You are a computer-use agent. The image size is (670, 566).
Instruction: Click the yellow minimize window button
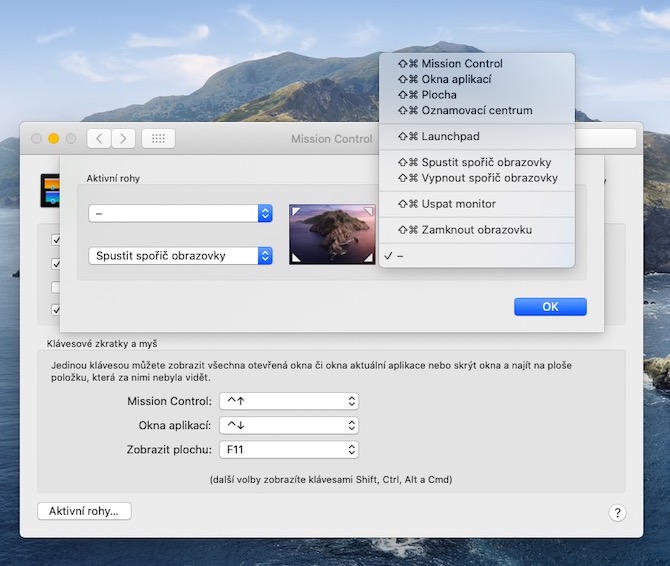point(54,138)
